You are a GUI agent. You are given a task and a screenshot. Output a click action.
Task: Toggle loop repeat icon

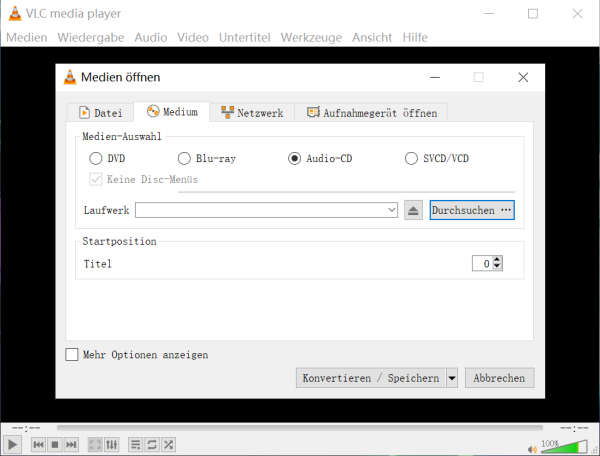152,445
